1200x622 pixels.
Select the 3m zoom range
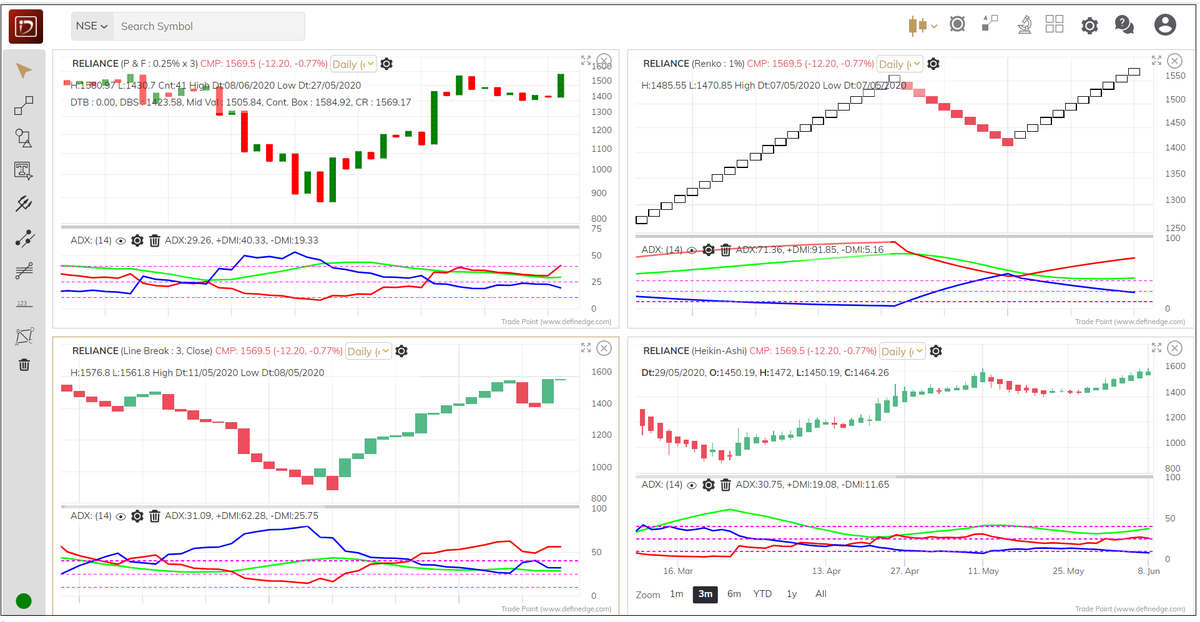pos(705,594)
